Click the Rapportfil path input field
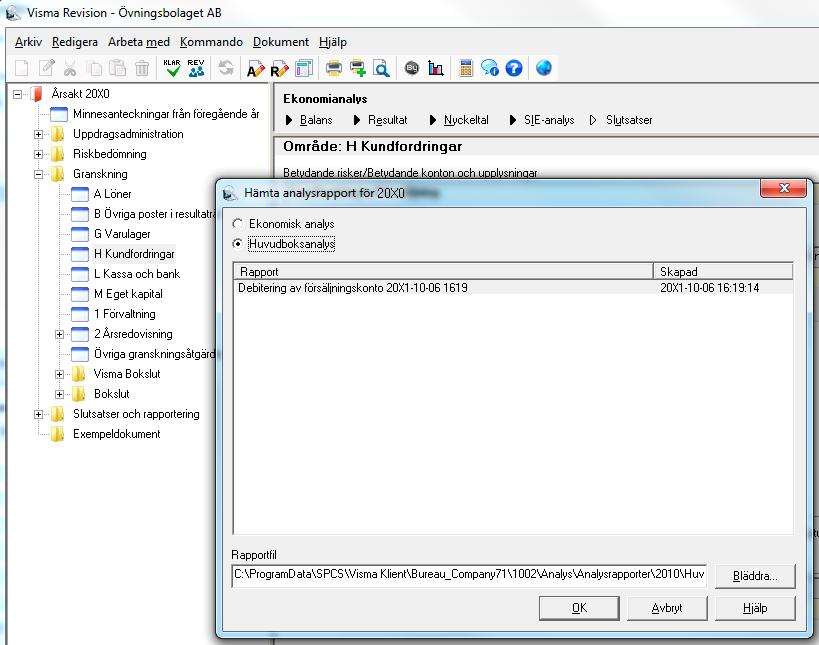 coord(469,575)
